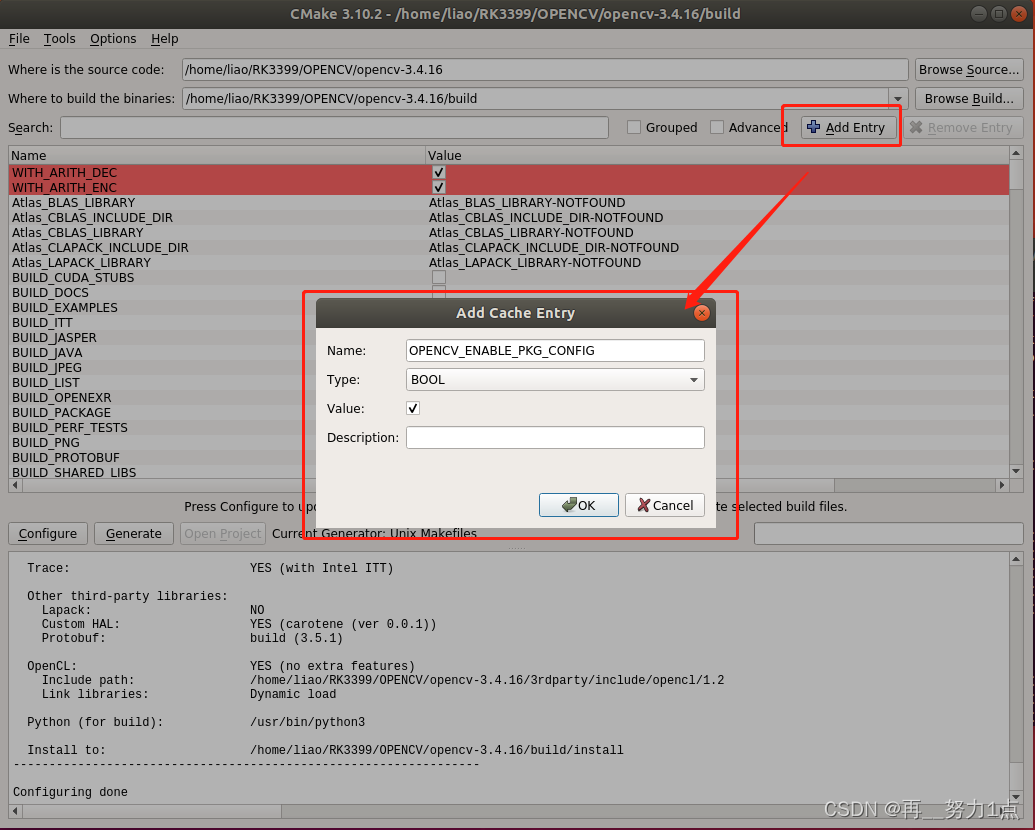Open the build path history dropdown arrow
The image size is (1035, 830).
click(x=898, y=98)
